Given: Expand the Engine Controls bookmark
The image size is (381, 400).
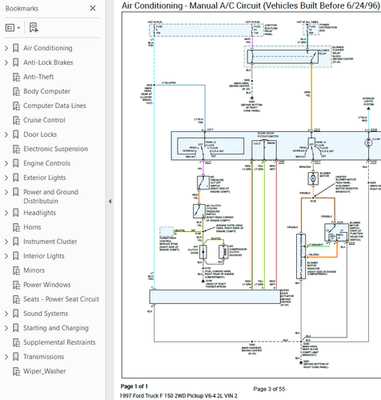Looking at the screenshot, I should [x=6, y=163].
